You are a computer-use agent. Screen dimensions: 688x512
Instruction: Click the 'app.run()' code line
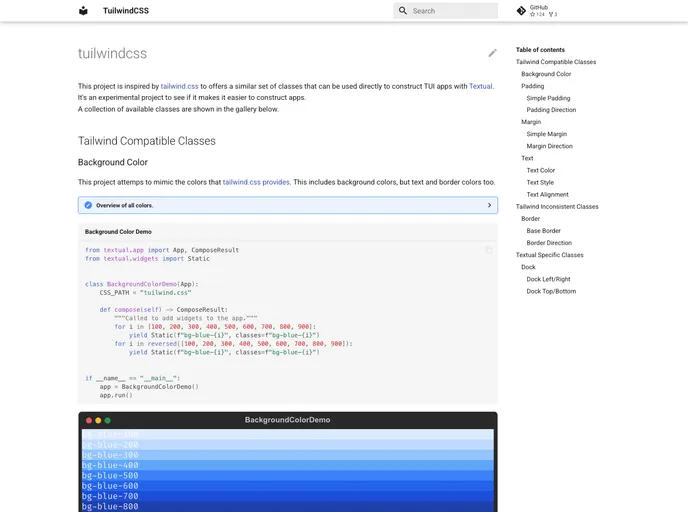click(116, 395)
